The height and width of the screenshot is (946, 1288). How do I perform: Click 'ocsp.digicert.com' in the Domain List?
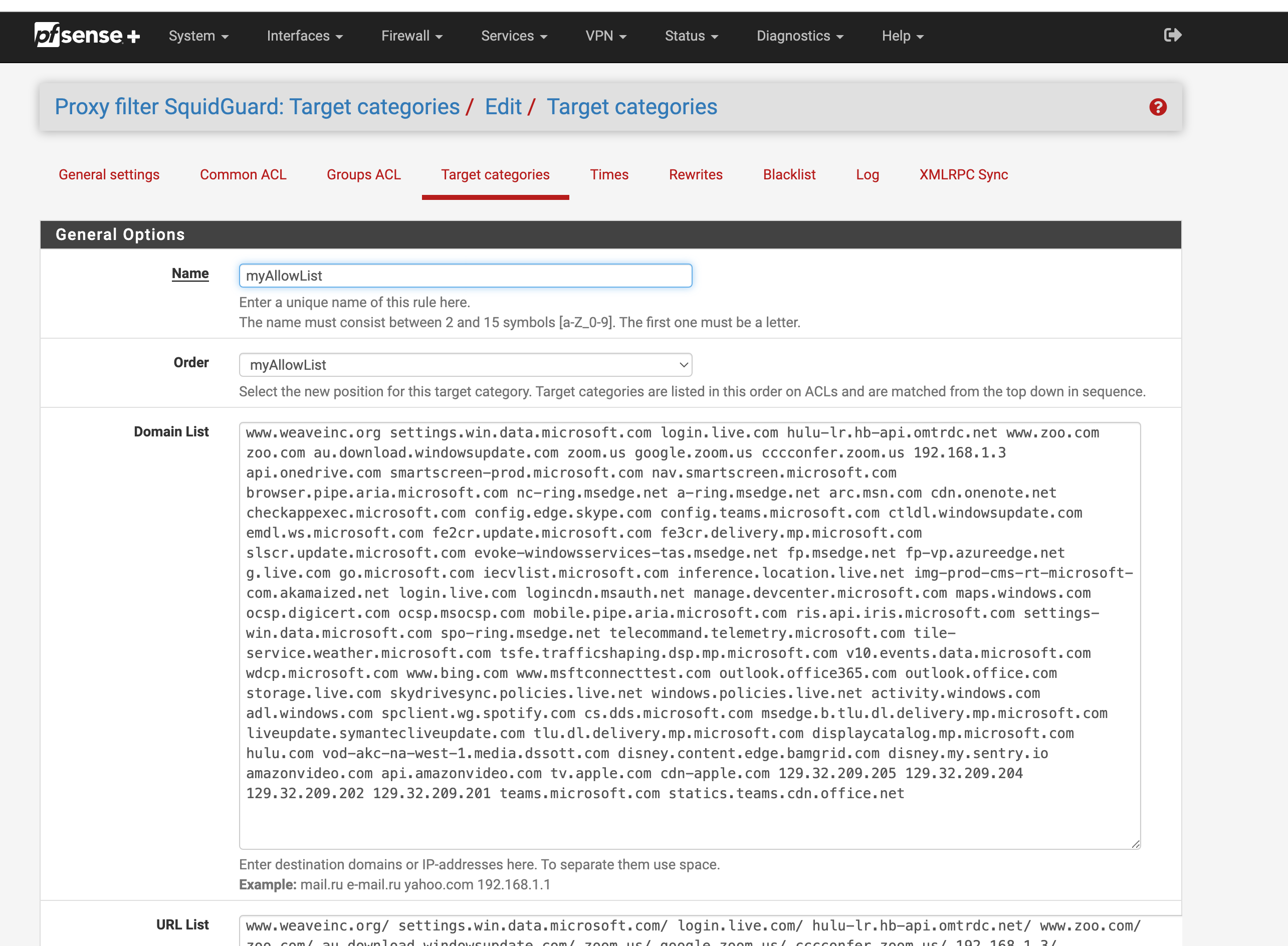(x=318, y=613)
